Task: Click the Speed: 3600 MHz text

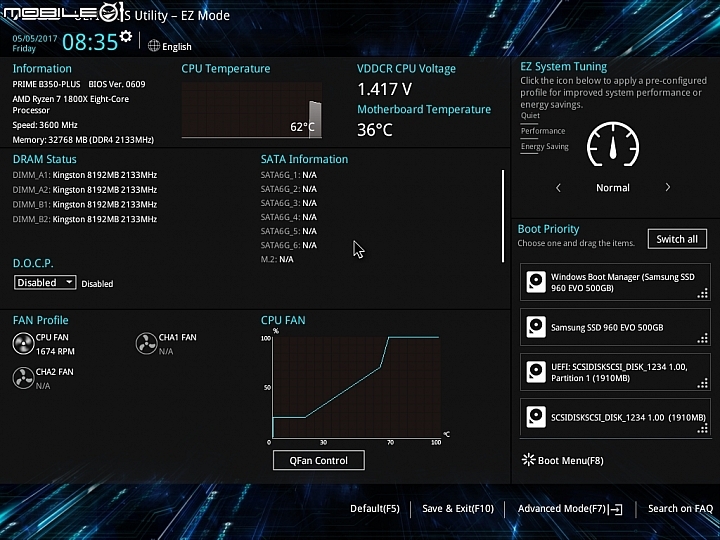Action: (45, 125)
